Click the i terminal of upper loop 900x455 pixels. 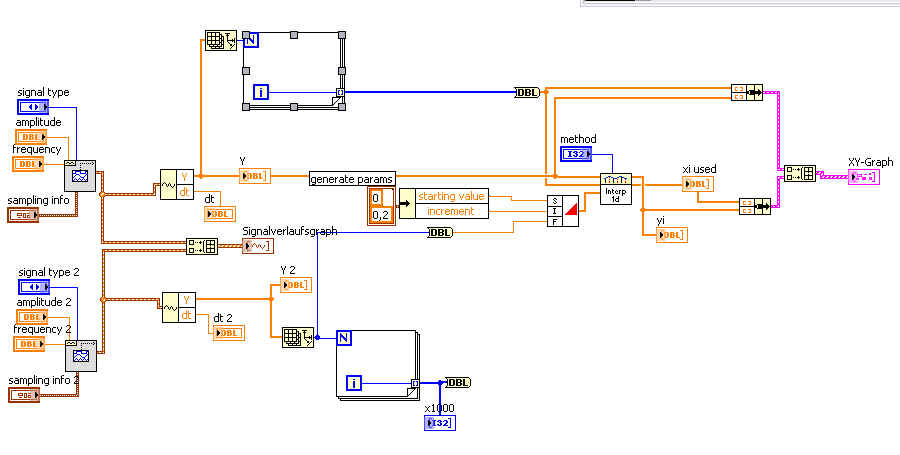click(x=261, y=92)
